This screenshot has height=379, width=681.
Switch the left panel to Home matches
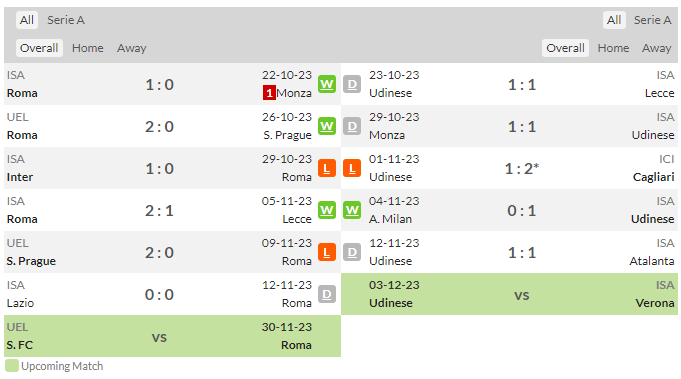point(88,48)
